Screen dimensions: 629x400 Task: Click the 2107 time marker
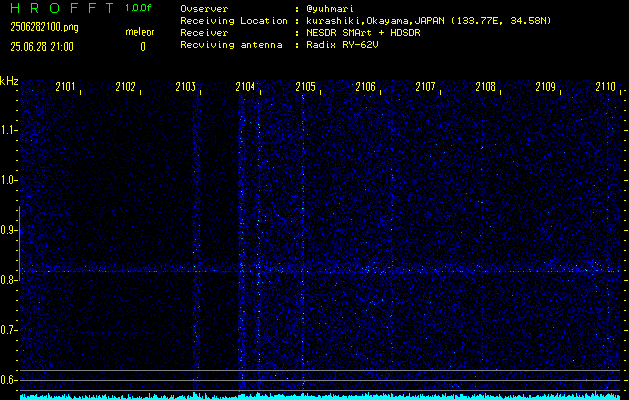tap(425, 87)
